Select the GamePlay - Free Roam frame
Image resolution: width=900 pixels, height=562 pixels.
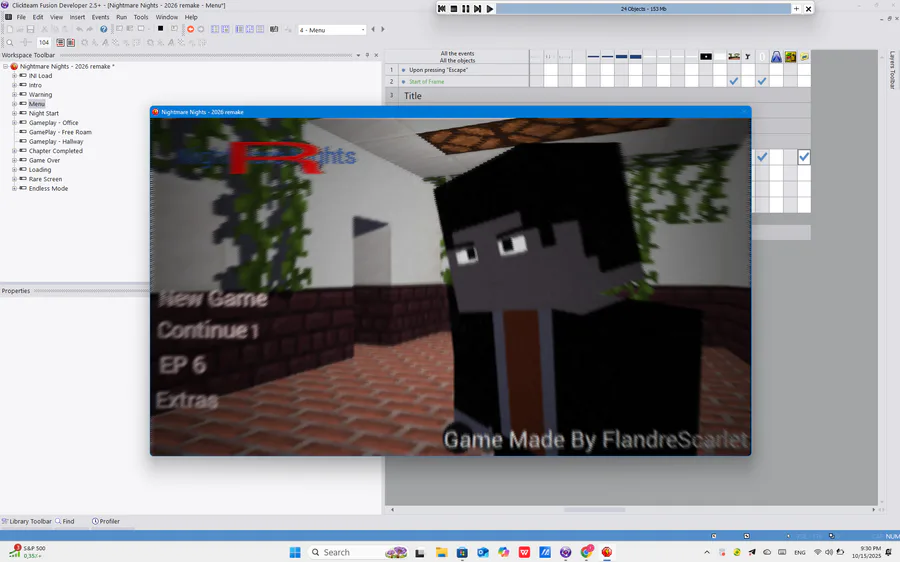60,132
